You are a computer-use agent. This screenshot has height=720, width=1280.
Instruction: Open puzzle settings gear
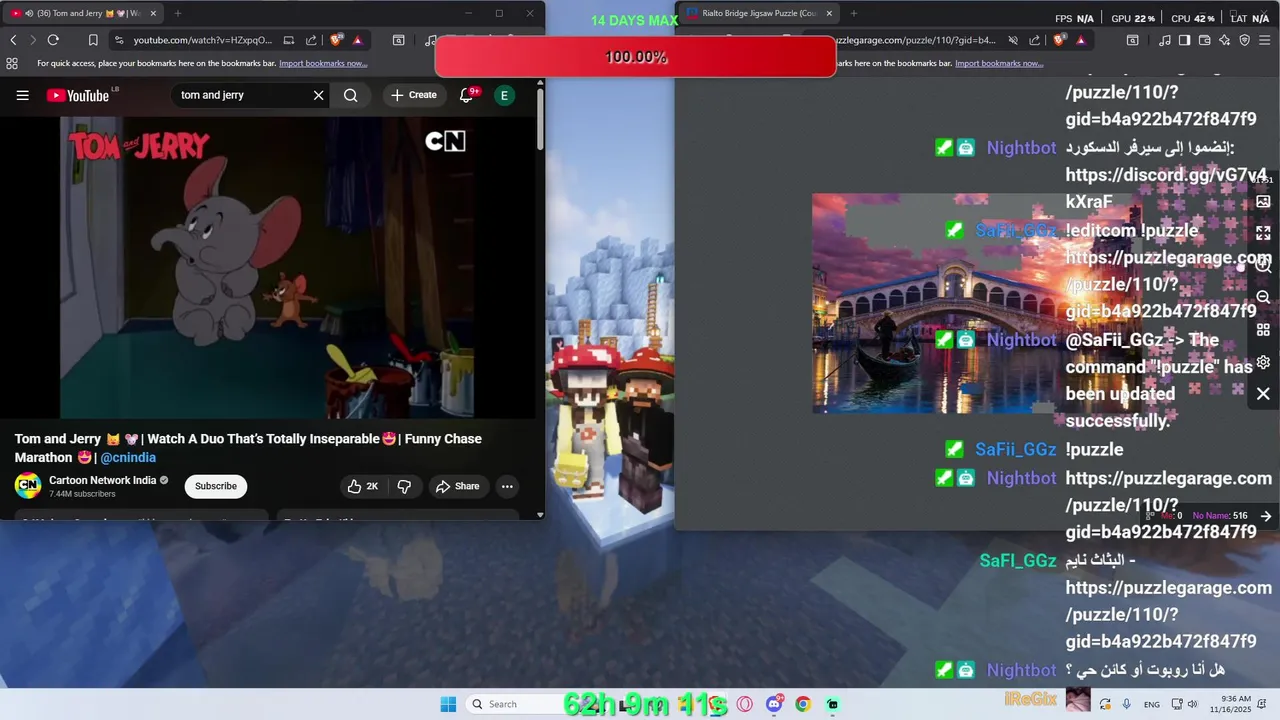pos(1263,362)
